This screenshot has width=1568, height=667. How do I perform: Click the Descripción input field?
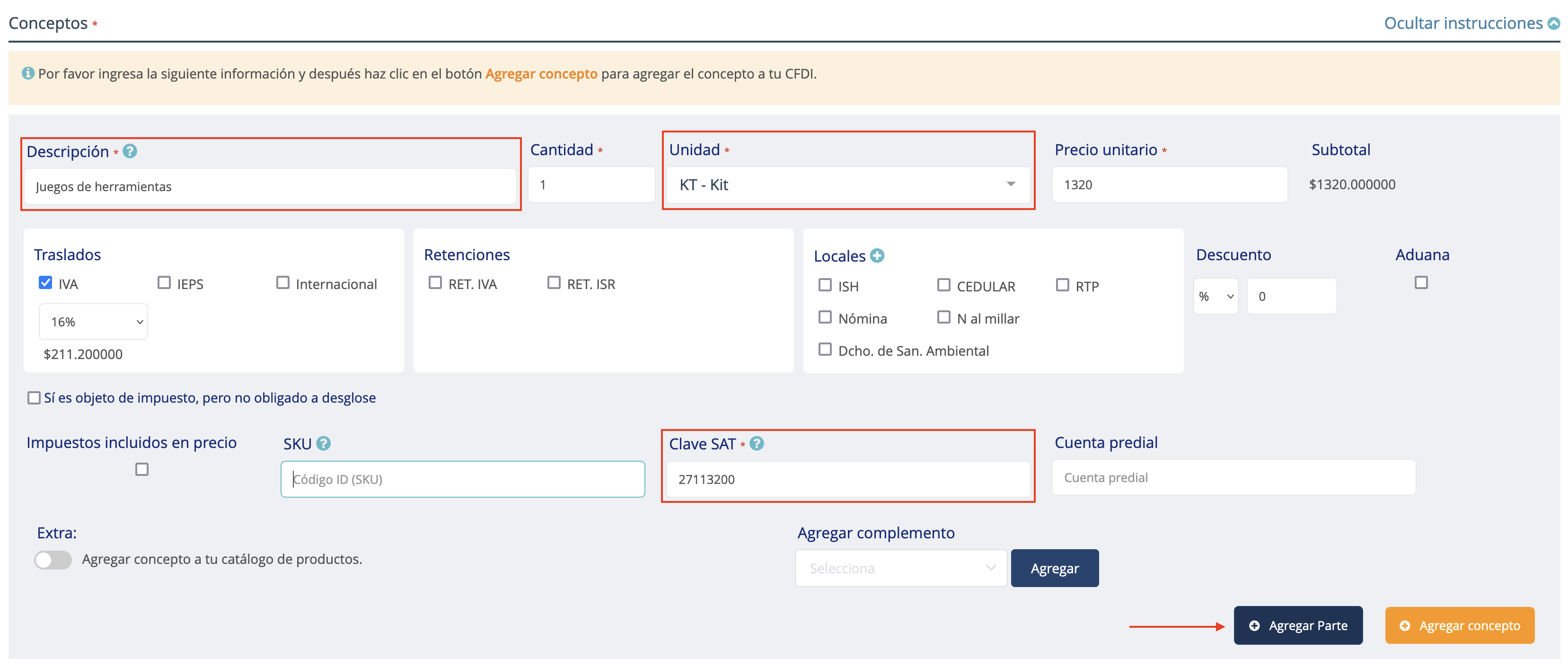(x=270, y=186)
